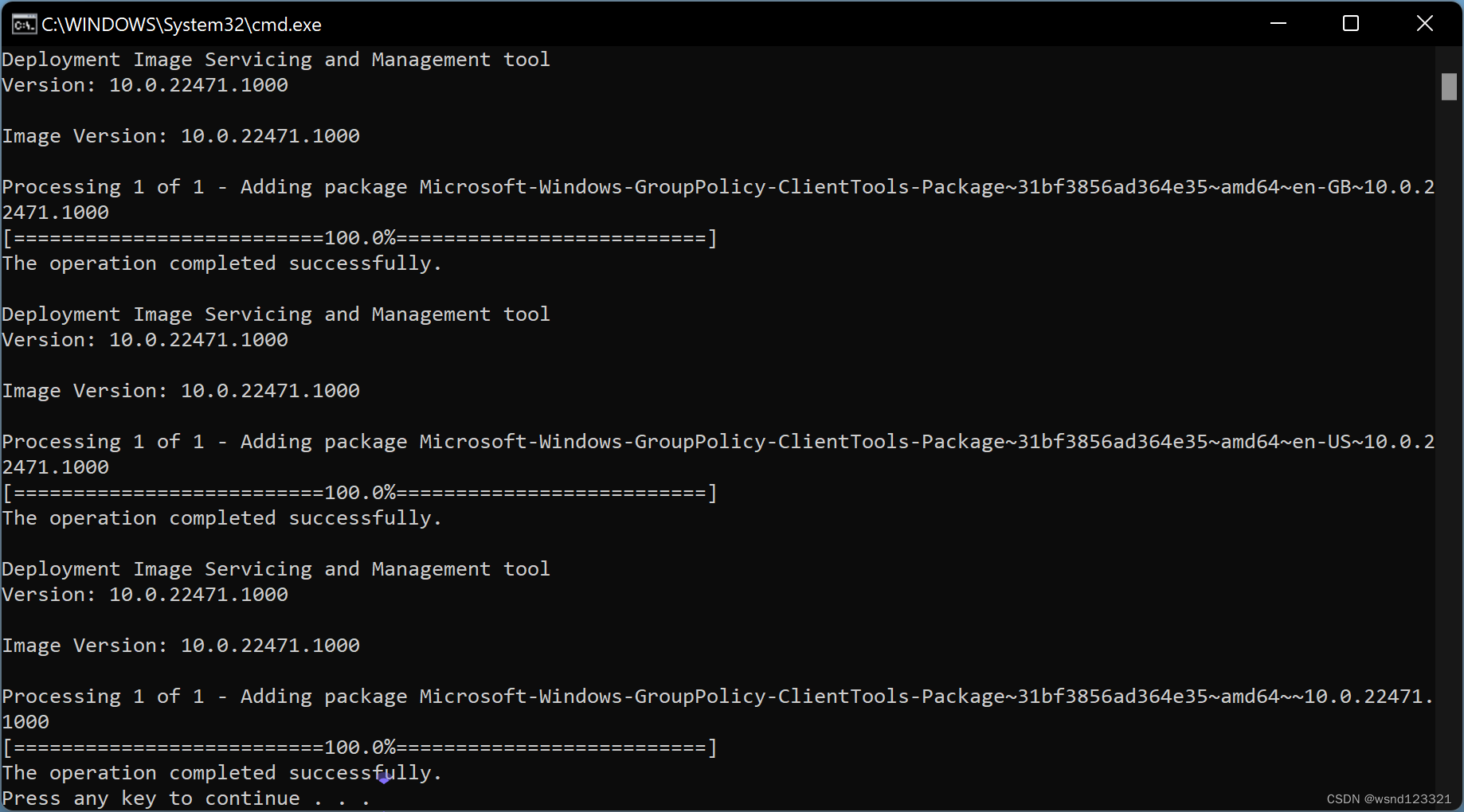Click the blinking cursor near the bottom
This screenshot has width=1464, height=812.
tap(384, 779)
